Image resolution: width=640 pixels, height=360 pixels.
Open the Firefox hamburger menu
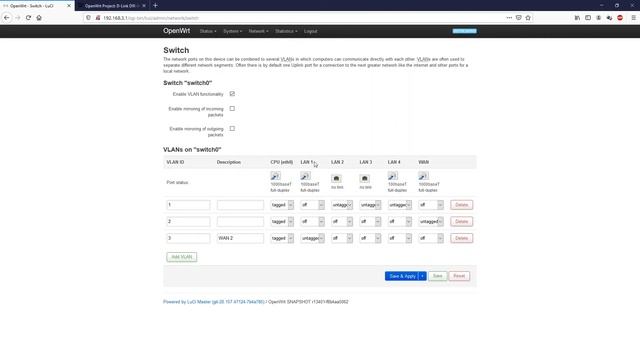pos(633,18)
